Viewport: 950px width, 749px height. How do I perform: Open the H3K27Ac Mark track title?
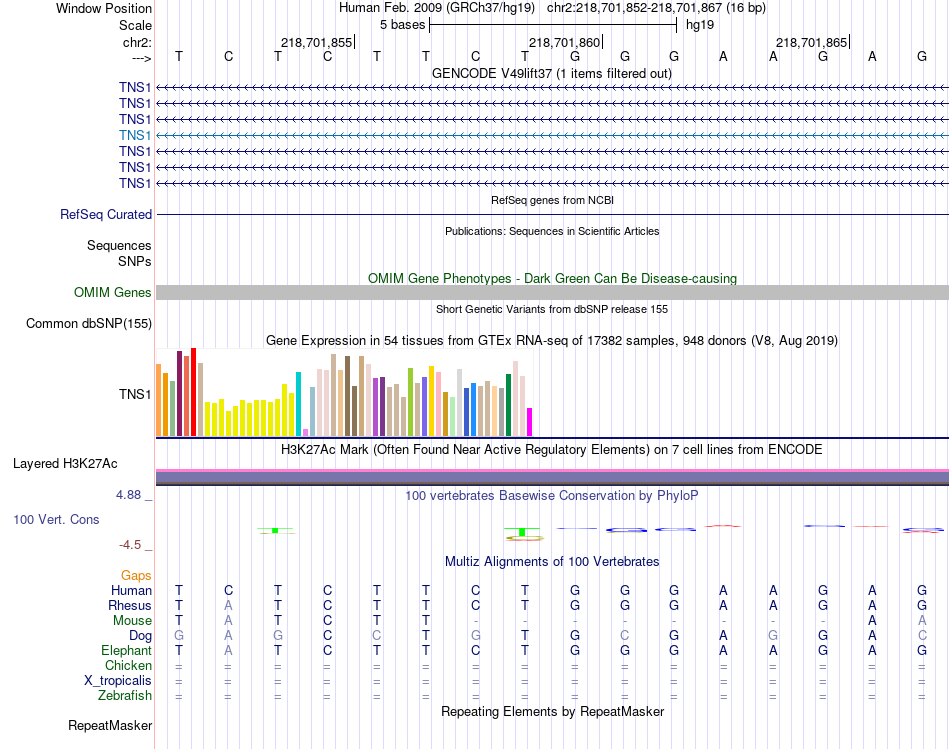pos(551,450)
